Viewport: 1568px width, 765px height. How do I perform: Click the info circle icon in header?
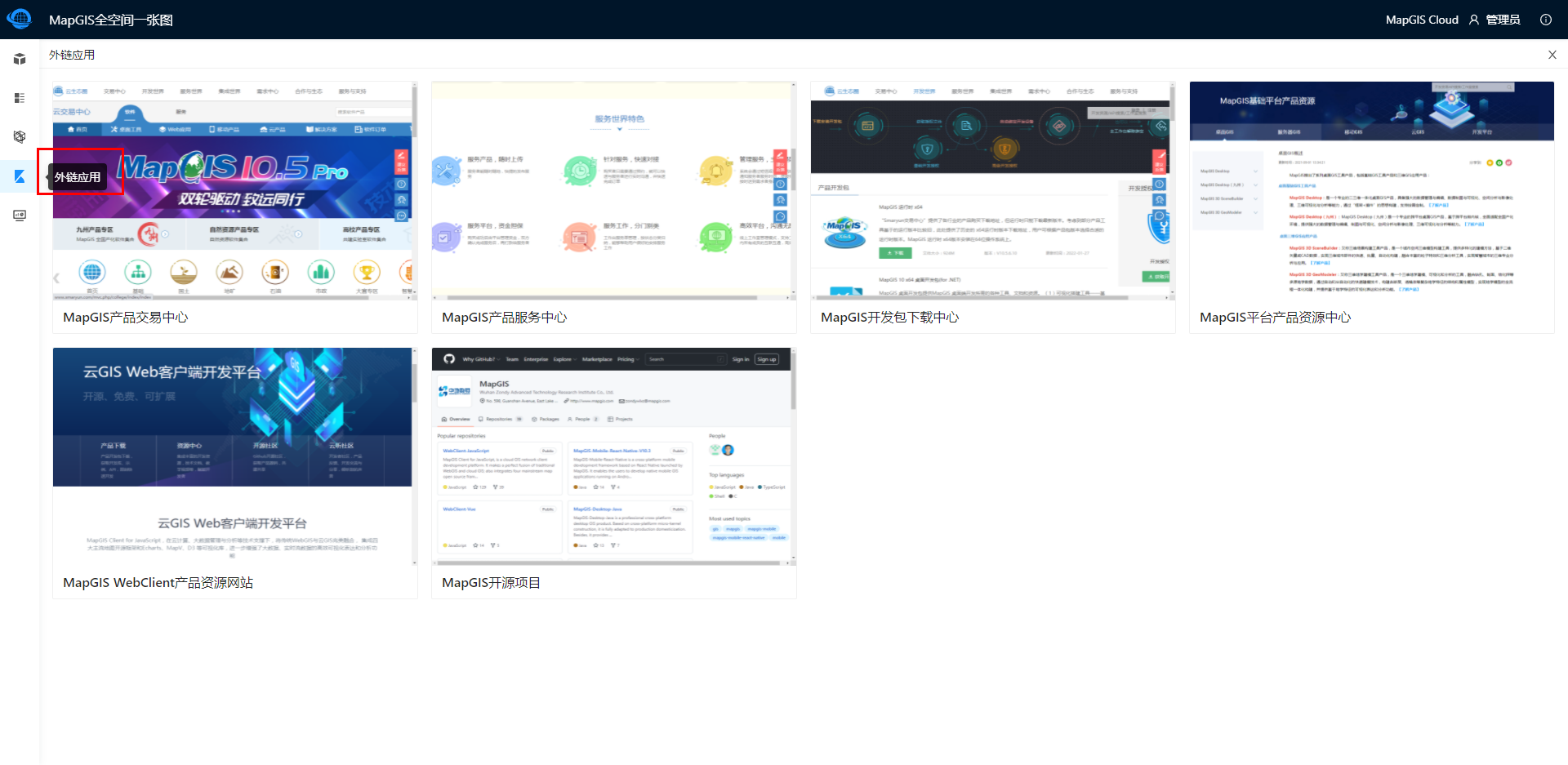(x=1546, y=20)
